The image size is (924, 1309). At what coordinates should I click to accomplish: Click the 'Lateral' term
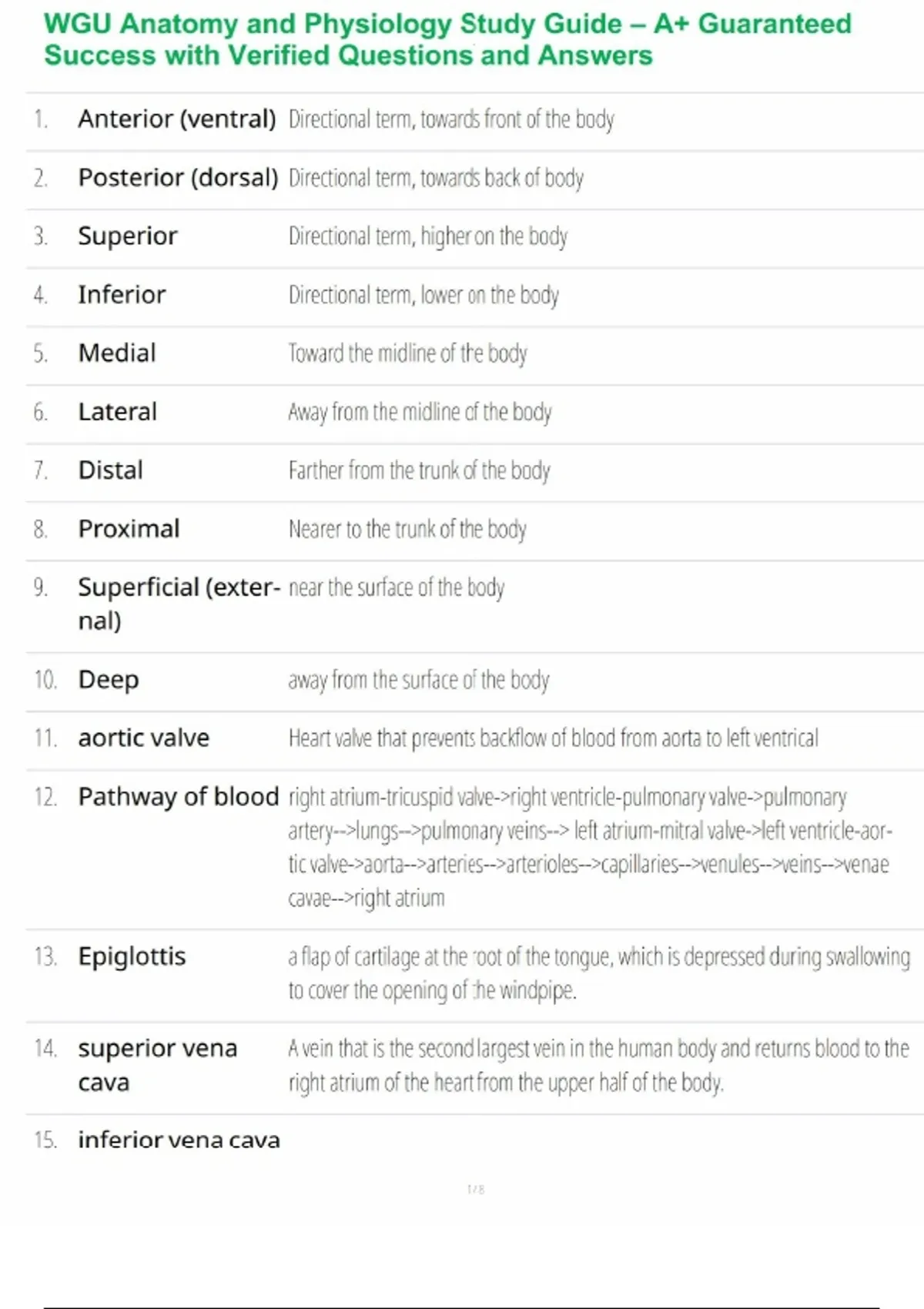point(117,412)
